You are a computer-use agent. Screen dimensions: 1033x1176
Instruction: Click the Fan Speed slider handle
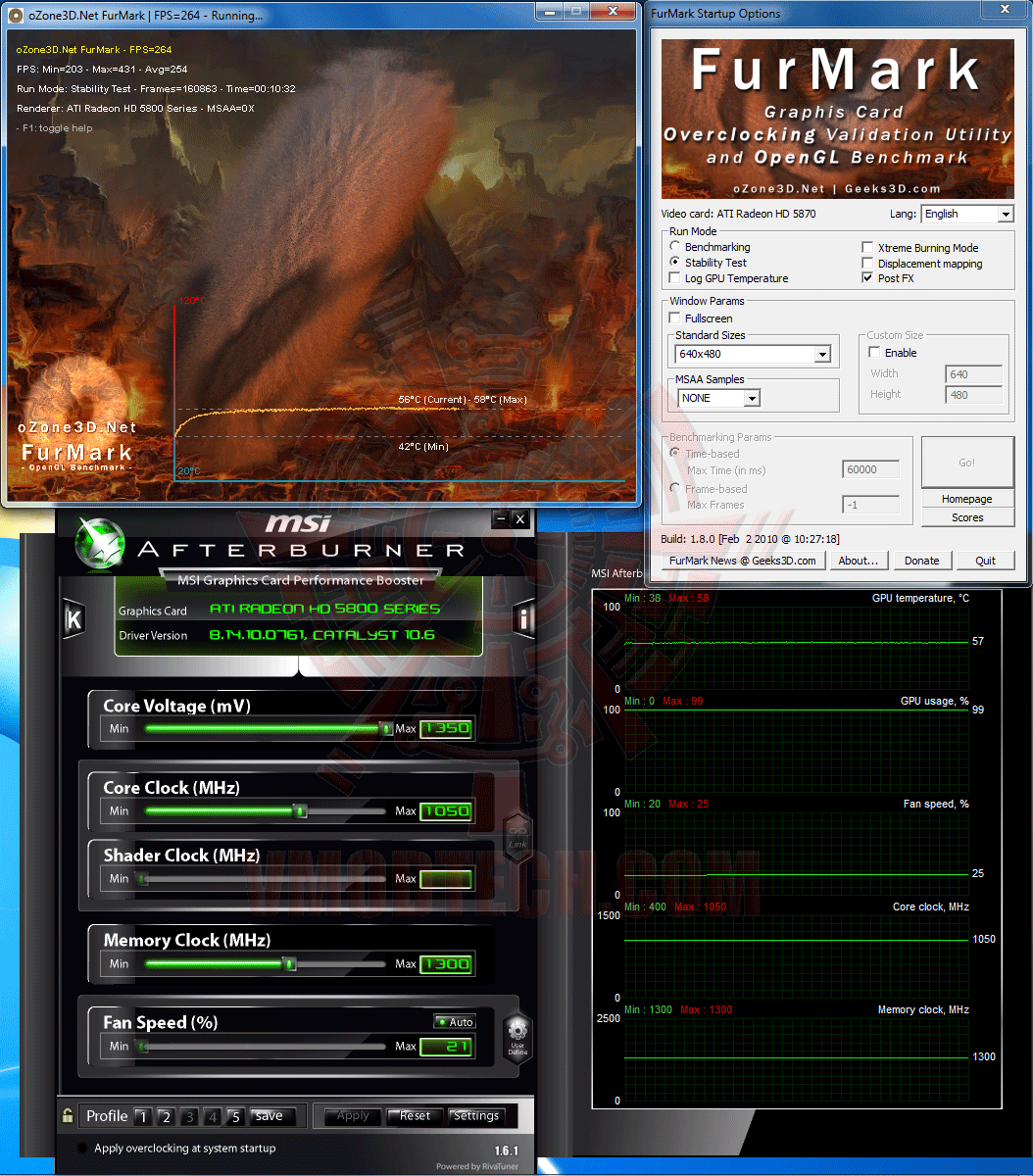pos(141,1046)
